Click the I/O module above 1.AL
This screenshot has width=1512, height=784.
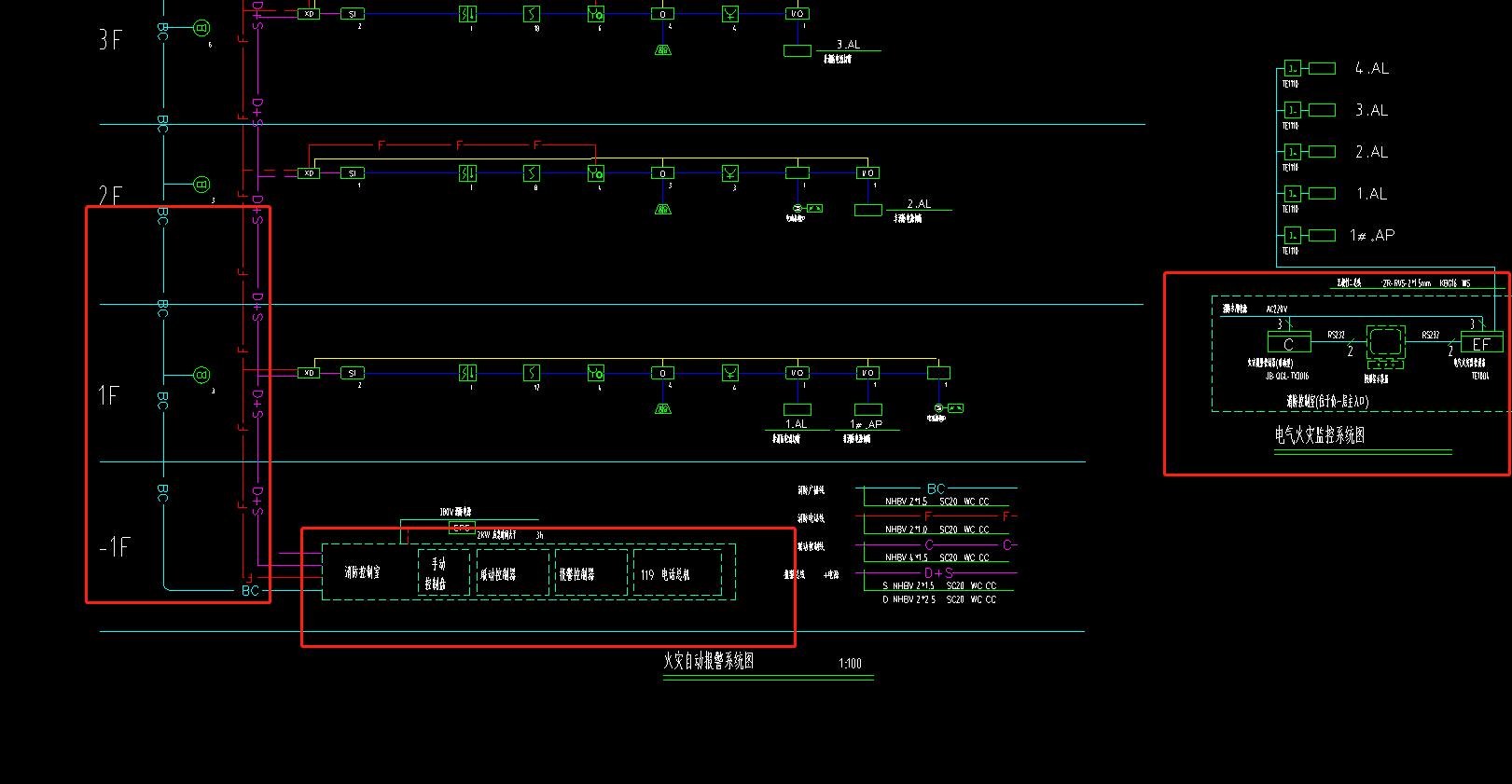[798, 373]
